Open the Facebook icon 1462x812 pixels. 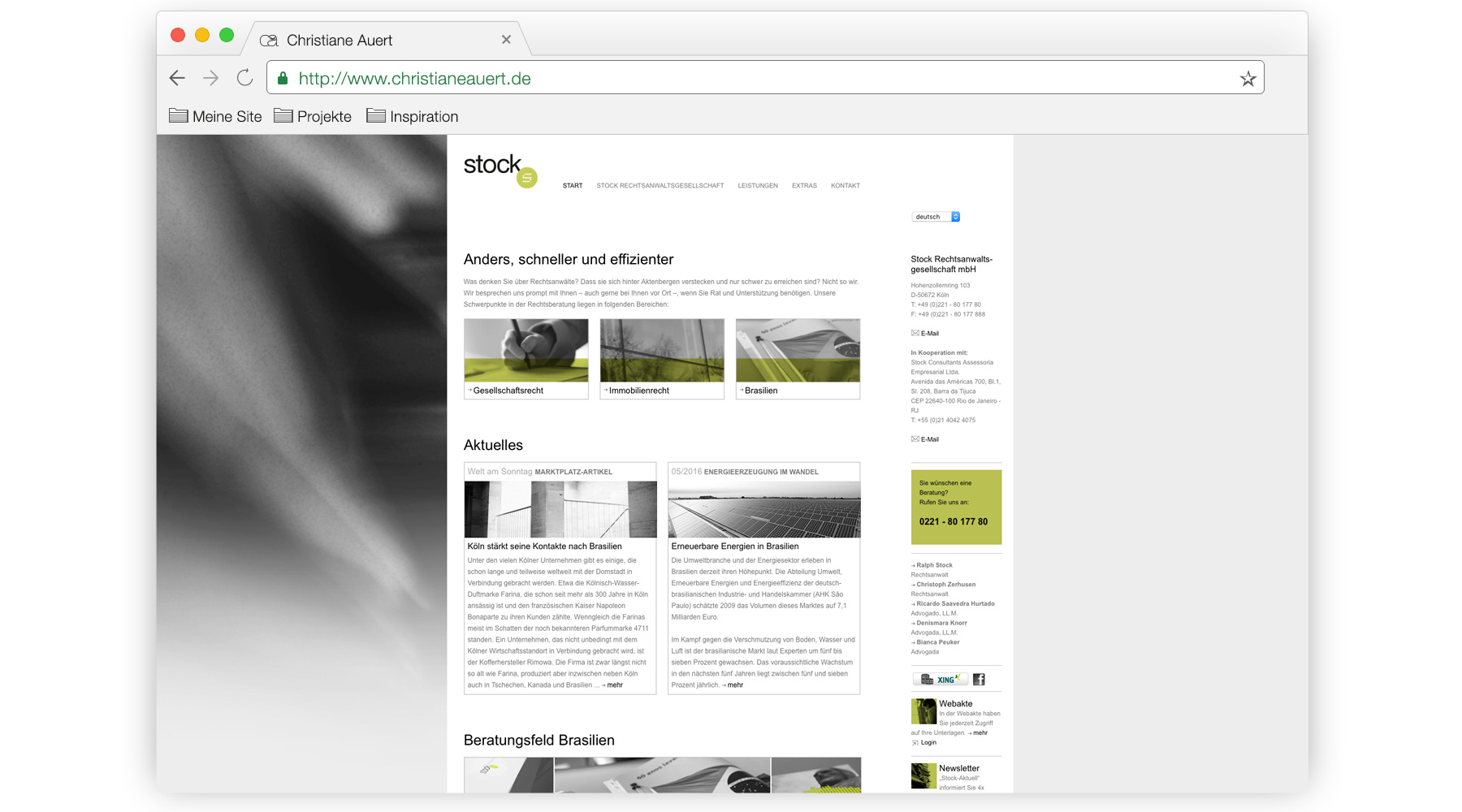(979, 679)
